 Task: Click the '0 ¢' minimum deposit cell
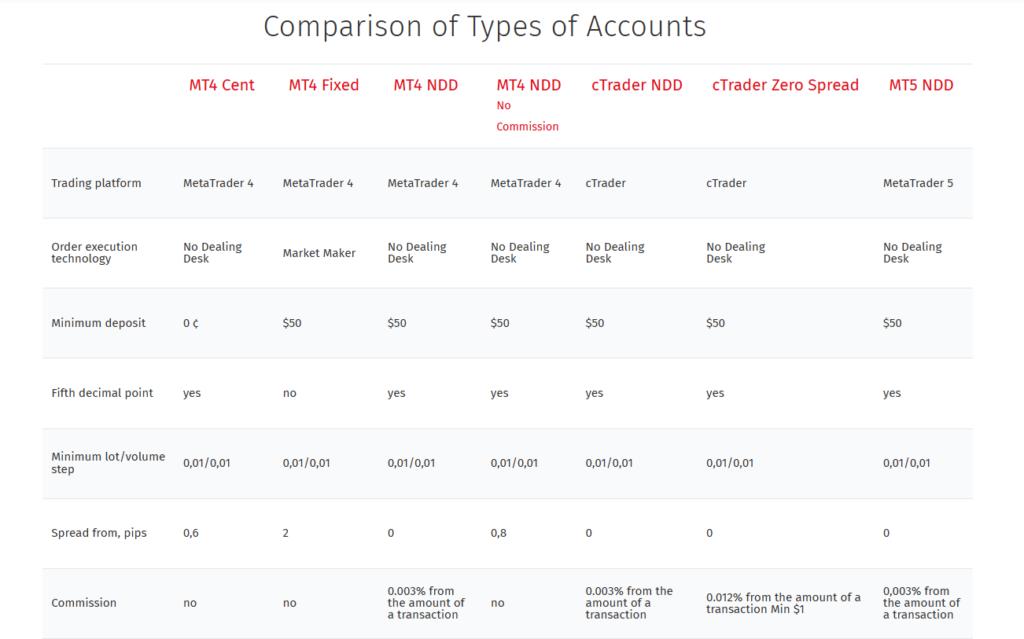coord(191,323)
